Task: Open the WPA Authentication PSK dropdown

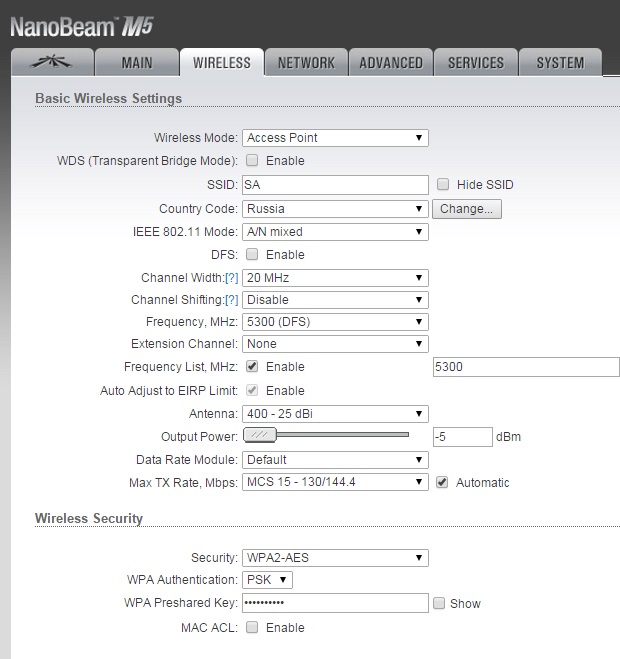Action: (267, 580)
